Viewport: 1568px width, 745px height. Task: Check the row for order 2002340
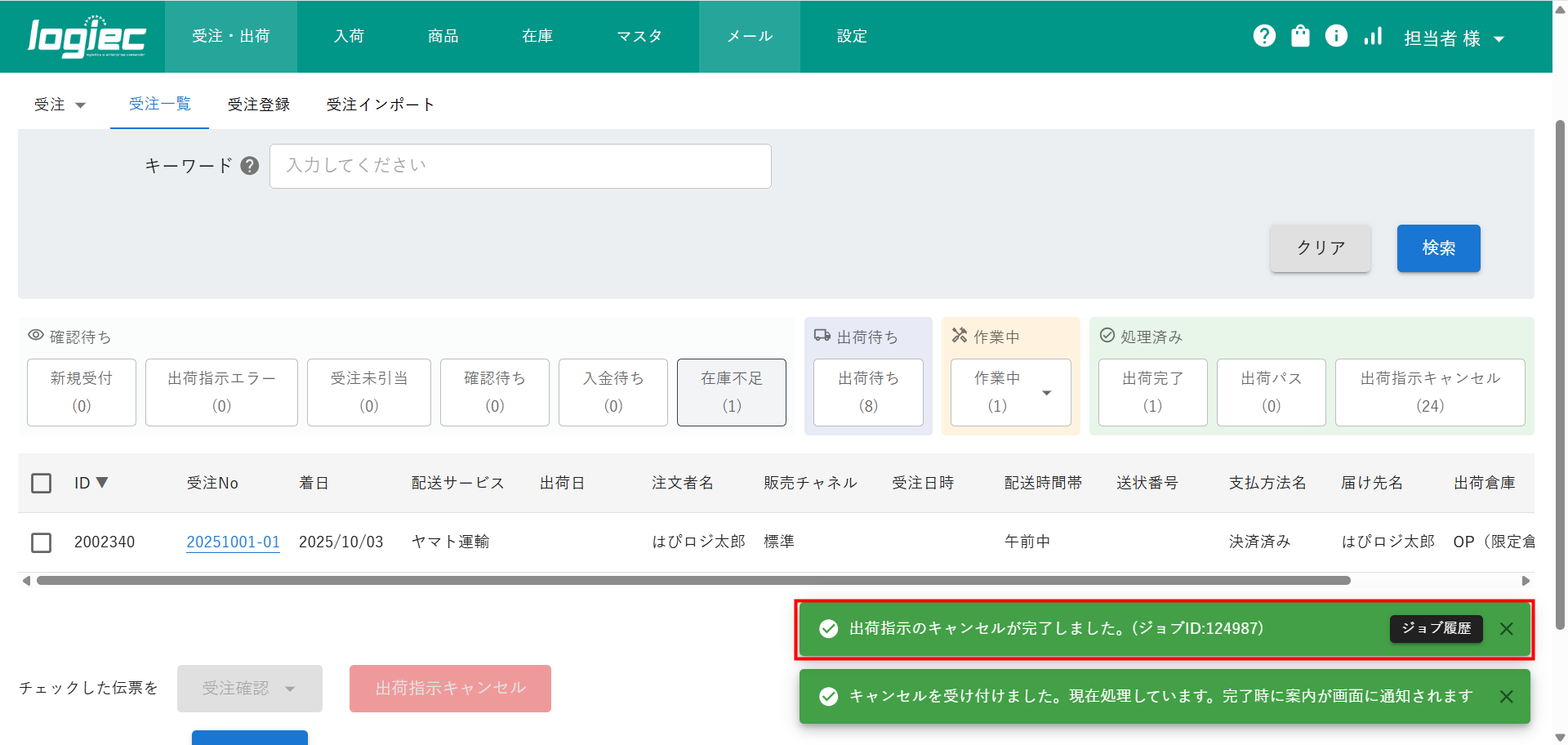pyautogui.click(x=41, y=542)
